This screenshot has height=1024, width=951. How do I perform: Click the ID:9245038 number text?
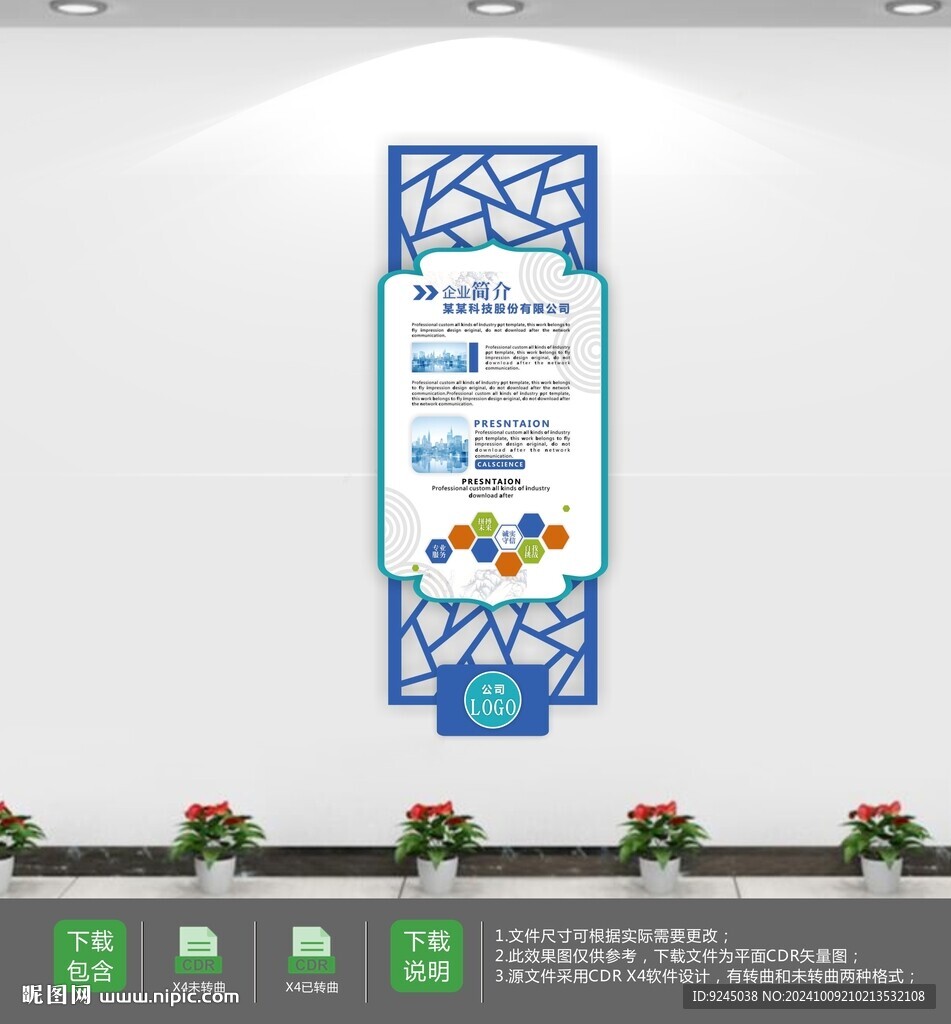[724, 996]
